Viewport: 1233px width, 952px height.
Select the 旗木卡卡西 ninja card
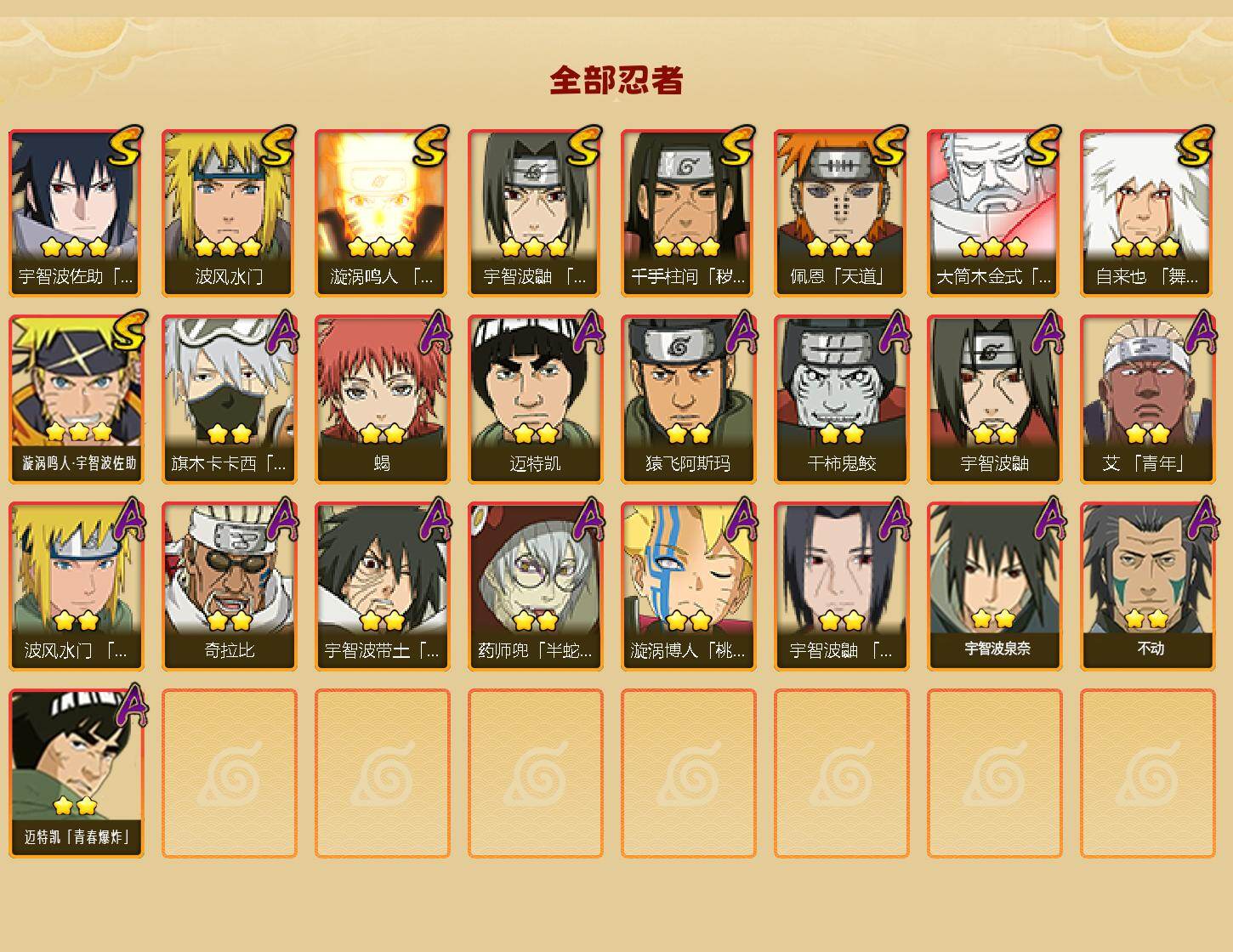(x=230, y=399)
